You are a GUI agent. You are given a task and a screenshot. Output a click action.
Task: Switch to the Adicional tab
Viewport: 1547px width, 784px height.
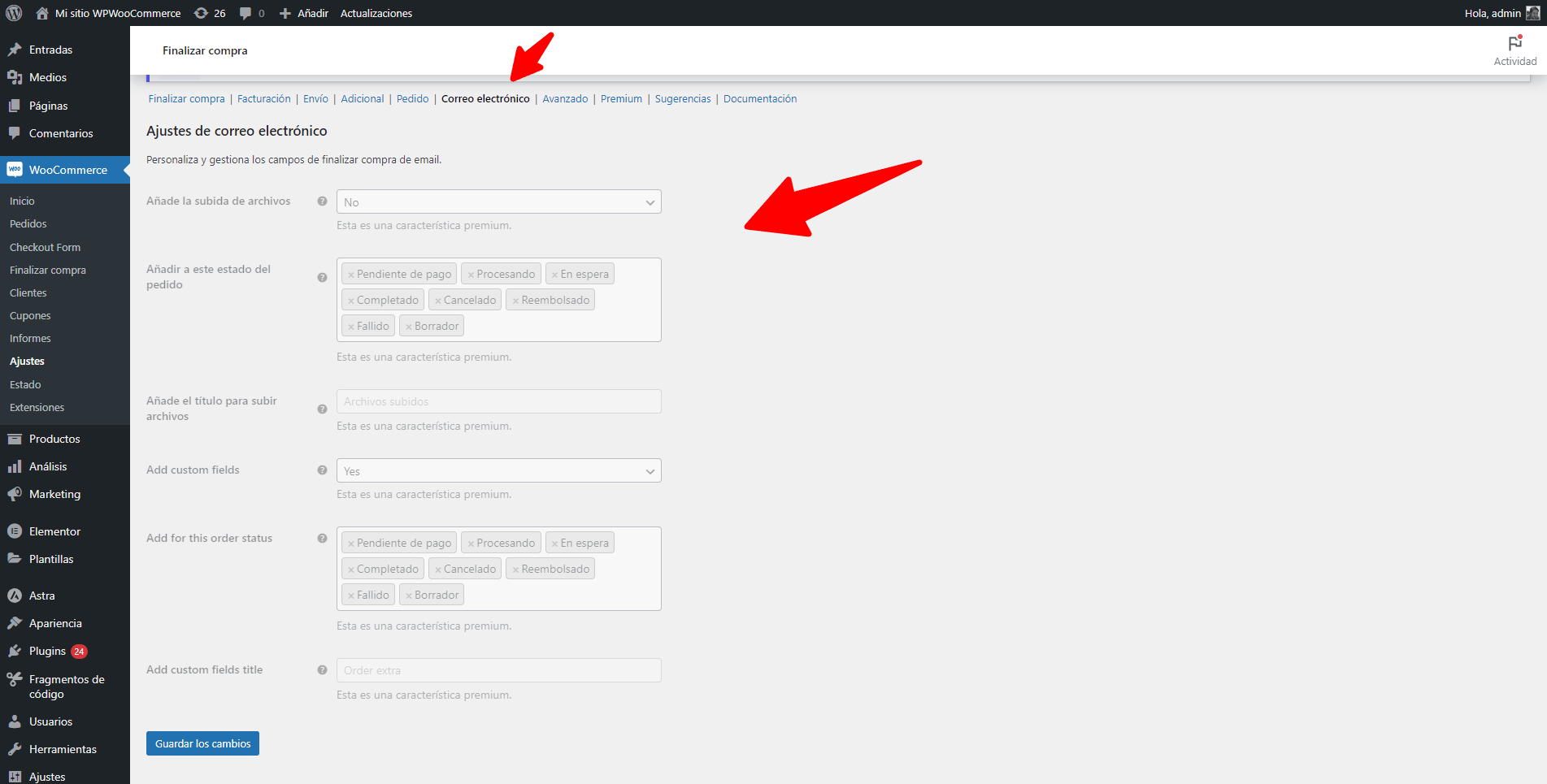pos(363,98)
